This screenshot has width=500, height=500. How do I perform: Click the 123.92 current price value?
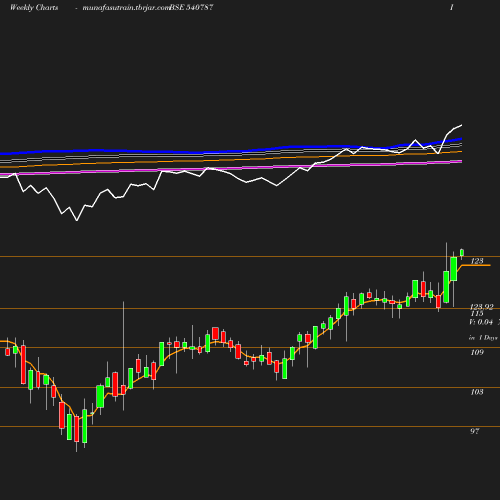click(x=481, y=307)
